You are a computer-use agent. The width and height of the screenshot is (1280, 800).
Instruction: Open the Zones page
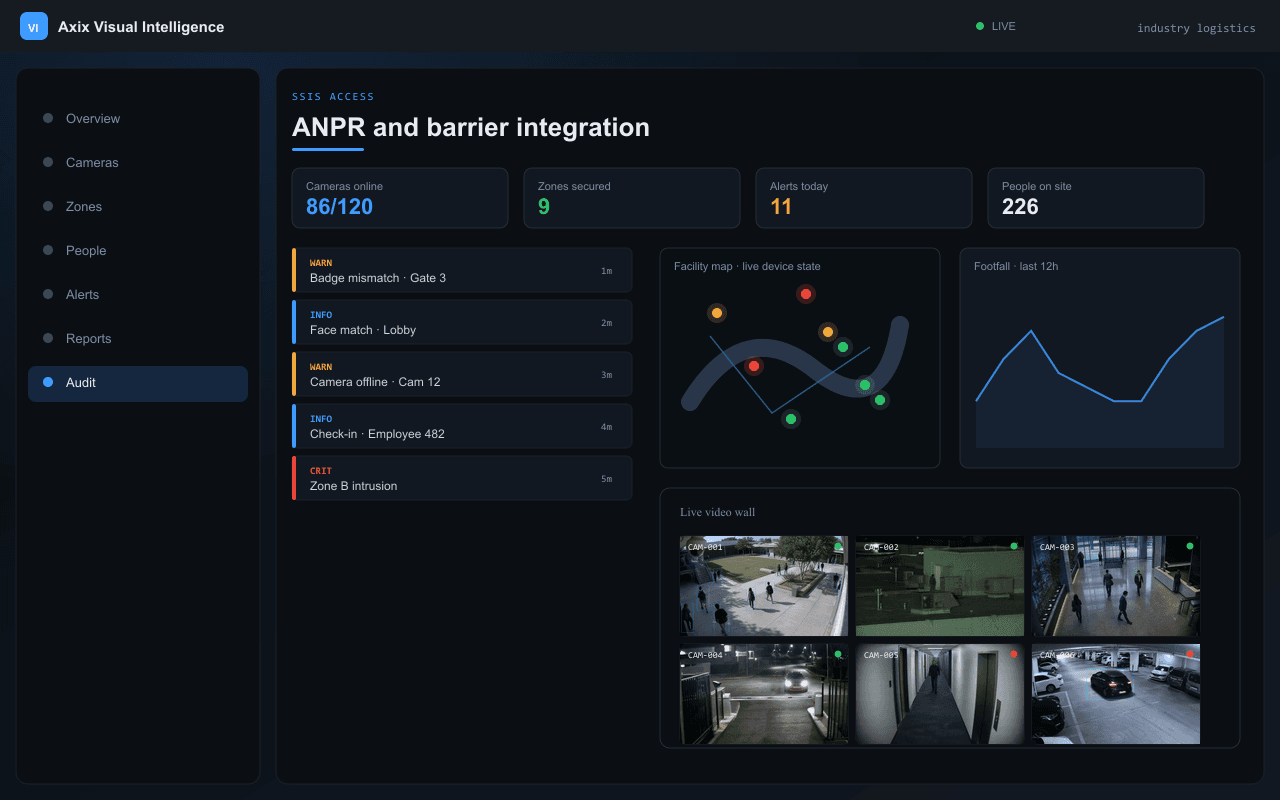click(x=138, y=206)
